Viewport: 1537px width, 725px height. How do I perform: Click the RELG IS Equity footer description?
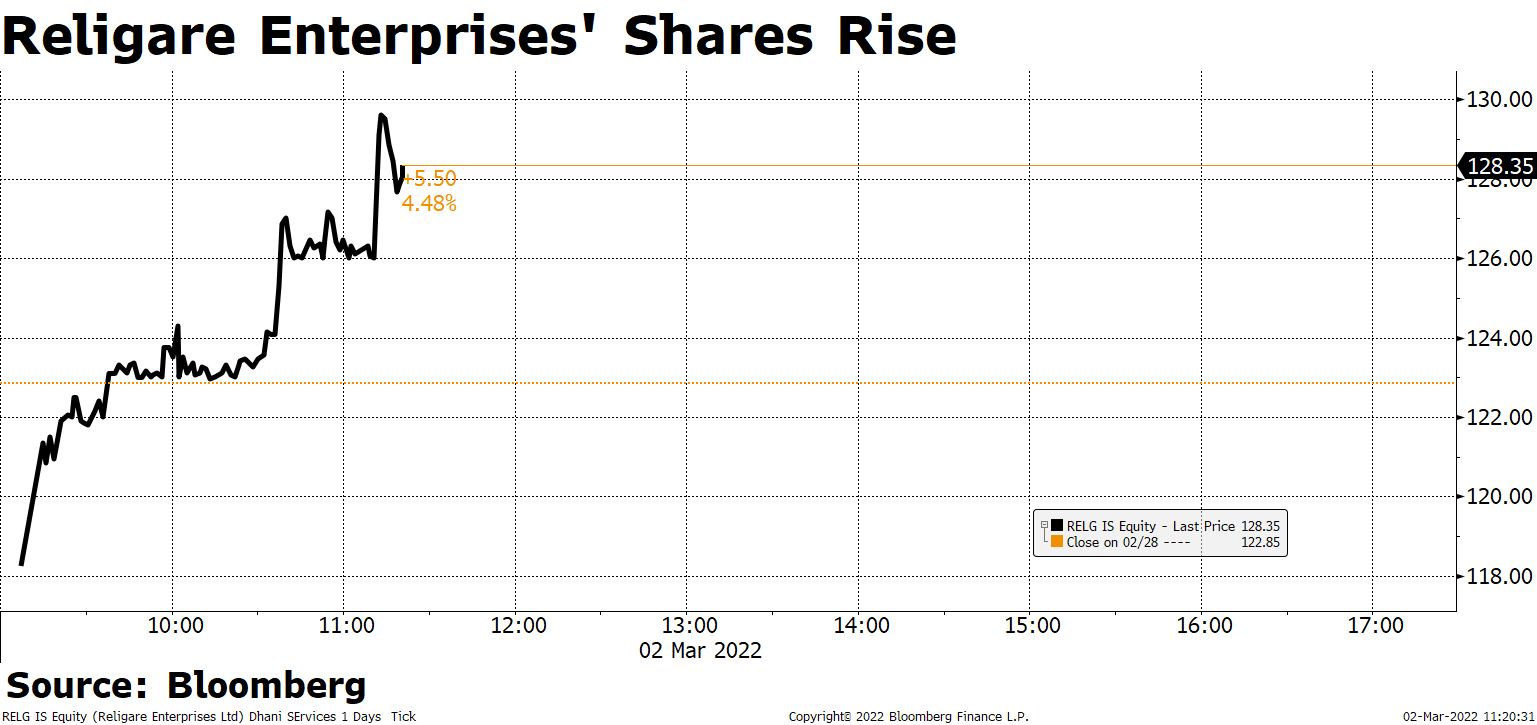(210, 716)
